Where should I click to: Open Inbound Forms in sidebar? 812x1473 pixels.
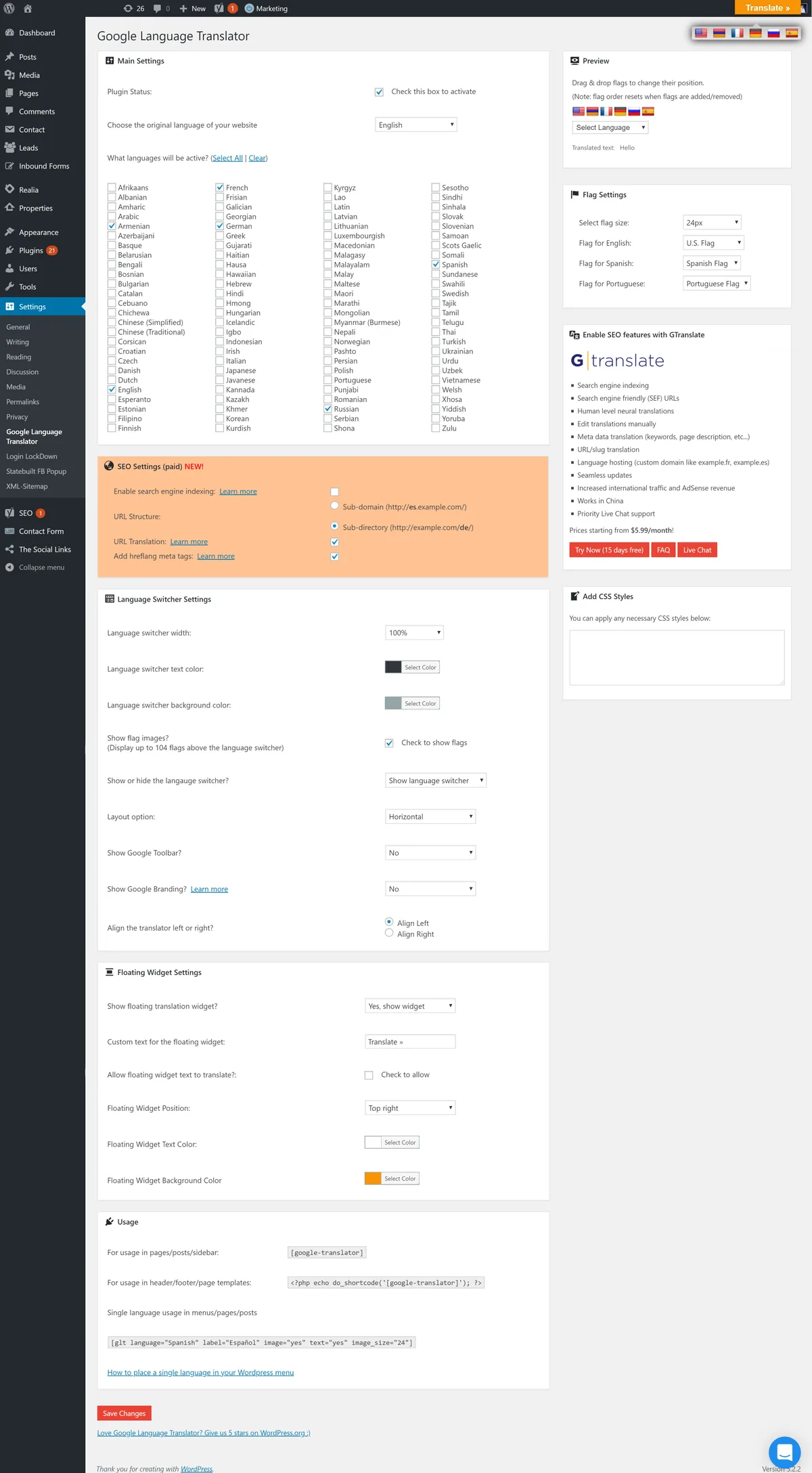tap(44, 166)
